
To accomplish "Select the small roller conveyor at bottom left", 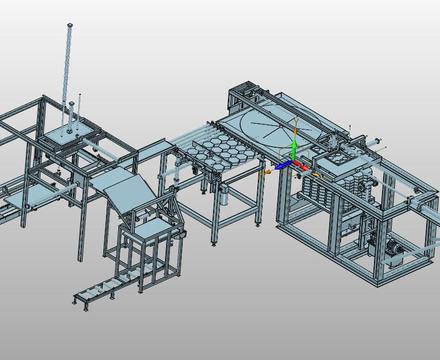I will [x=100, y=291].
